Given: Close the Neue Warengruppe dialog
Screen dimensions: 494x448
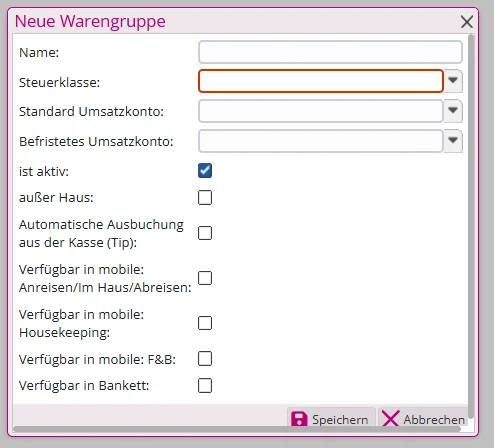Looking at the screenshot, I should pyautogui.click(x=467, y=22).
